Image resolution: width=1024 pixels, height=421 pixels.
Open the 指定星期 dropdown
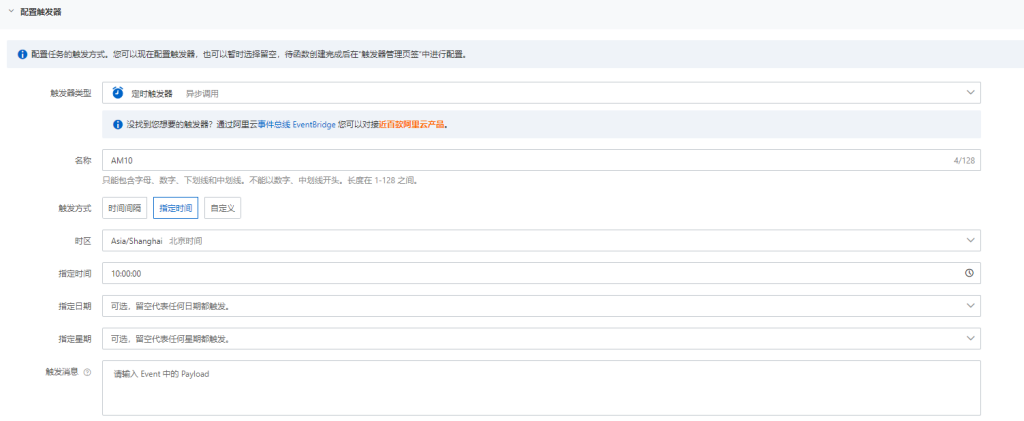[541, 338]
